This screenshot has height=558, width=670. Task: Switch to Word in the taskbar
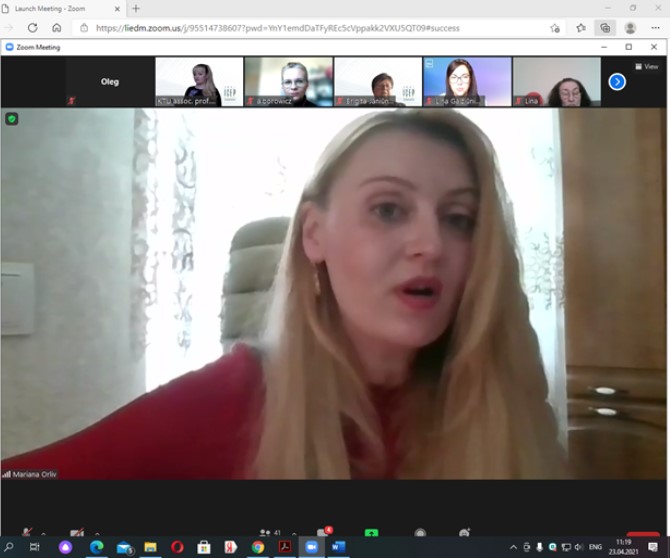pyautogui.click(x=337, y=547)
